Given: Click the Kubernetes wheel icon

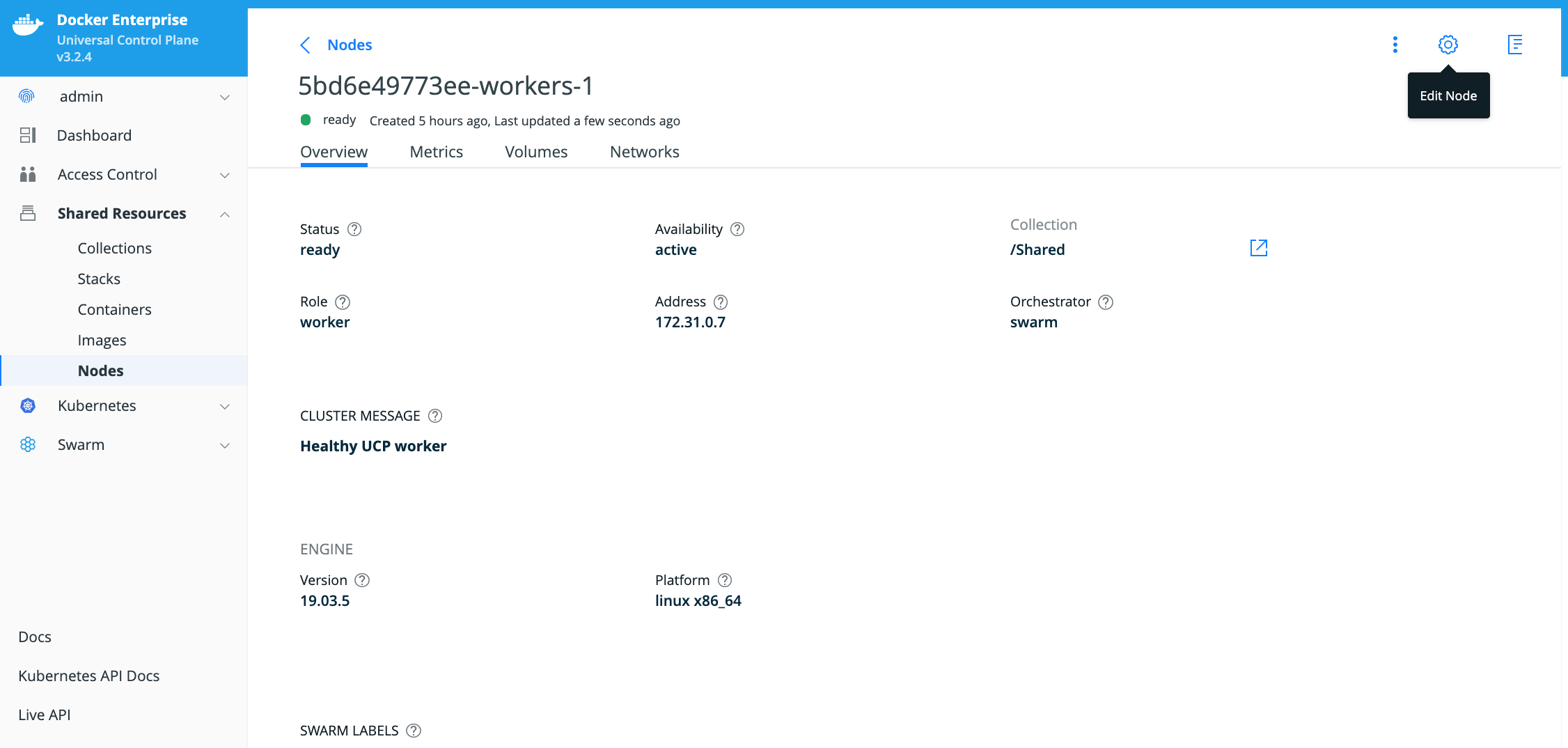Looking at the screenshot, I should (27, 405).
